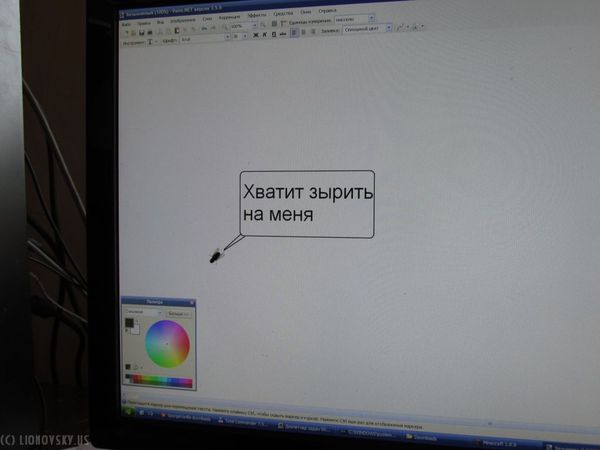The image size is (600, 450).
Task: Toggle bold Ж formatting
Action: 255,35
